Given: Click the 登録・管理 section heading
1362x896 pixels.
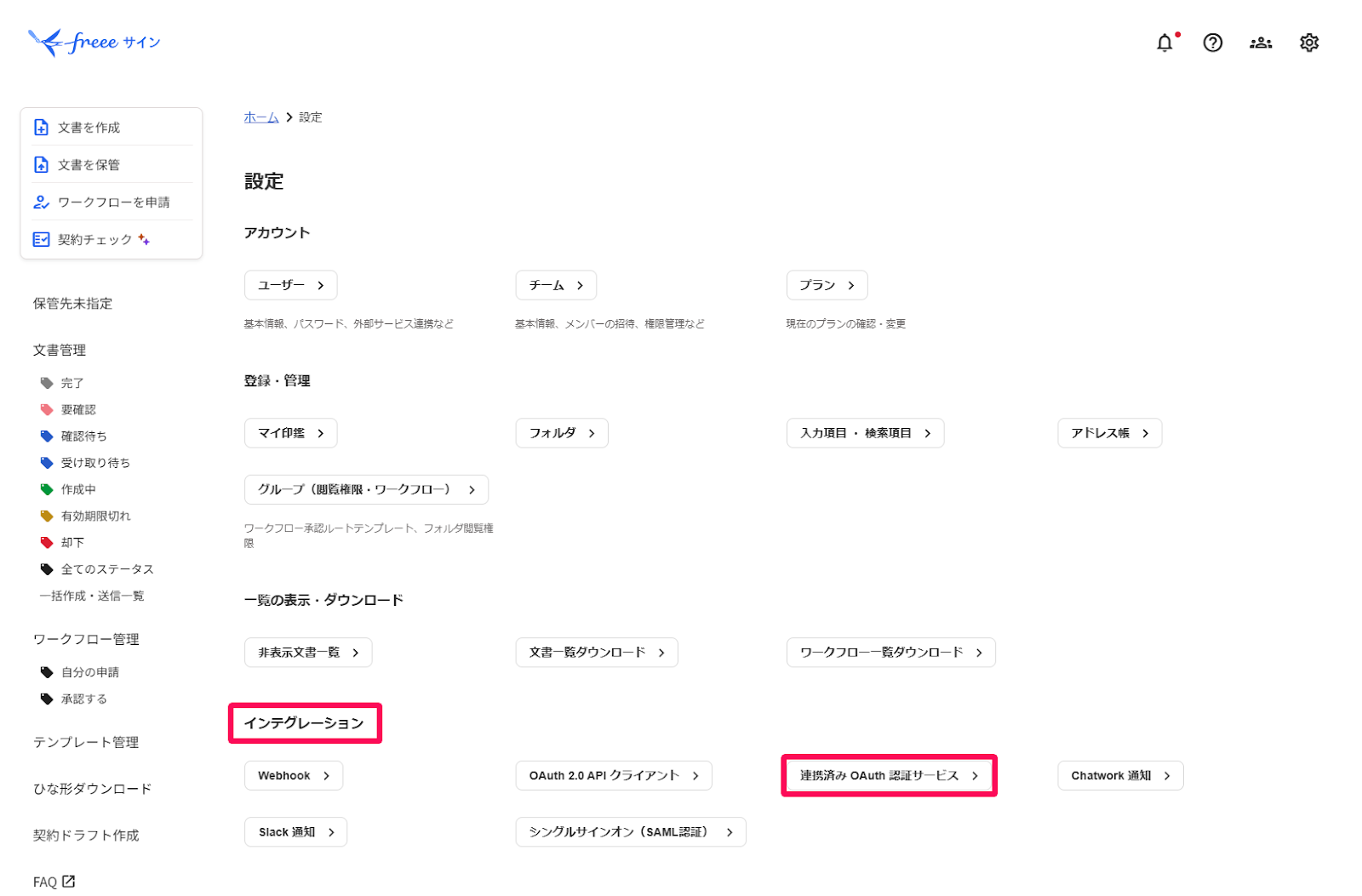Looking at the screenshot, I should 278,381.
